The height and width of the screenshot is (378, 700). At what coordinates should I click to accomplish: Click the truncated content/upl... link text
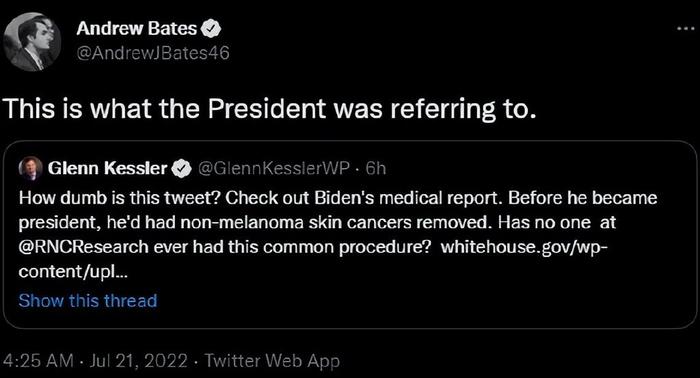[x=73, y=272]
